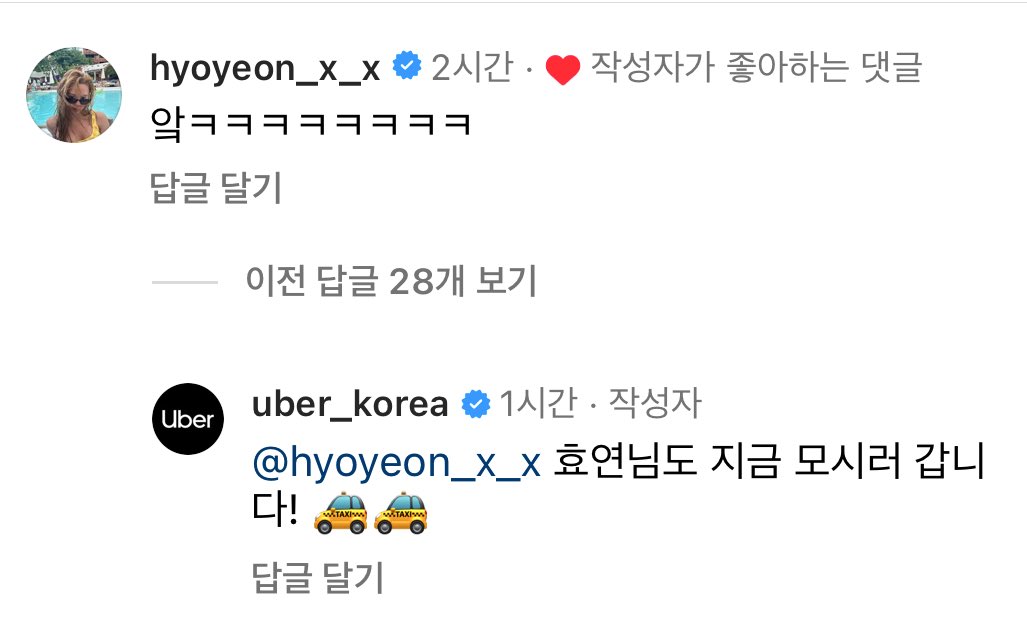Click the '작성자가 좋아하는 댓글' label
This screenshot has width=1027, height=617.
[756, 67]
